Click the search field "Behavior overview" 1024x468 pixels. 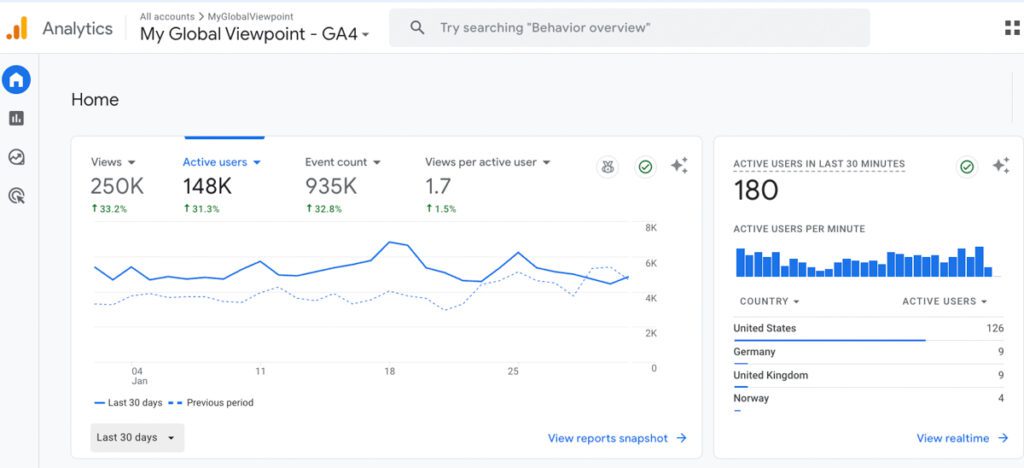tap(630, 27)
